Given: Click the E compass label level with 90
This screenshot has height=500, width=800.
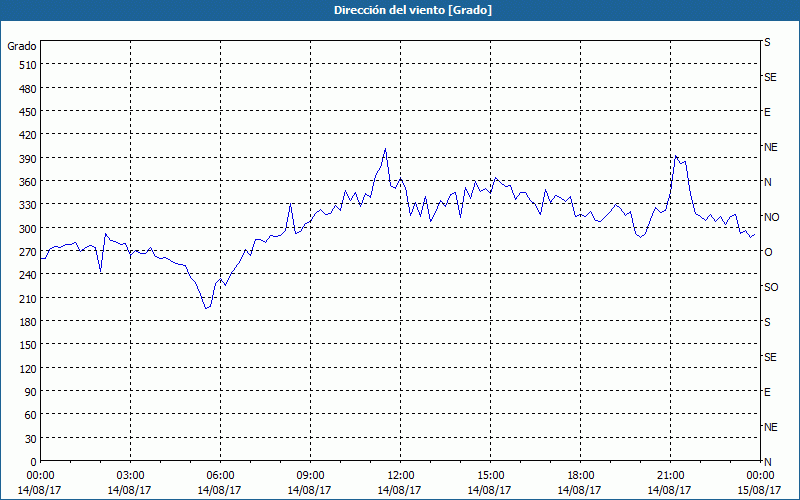Looking at the screenshot, I should [x=767, y=392].
